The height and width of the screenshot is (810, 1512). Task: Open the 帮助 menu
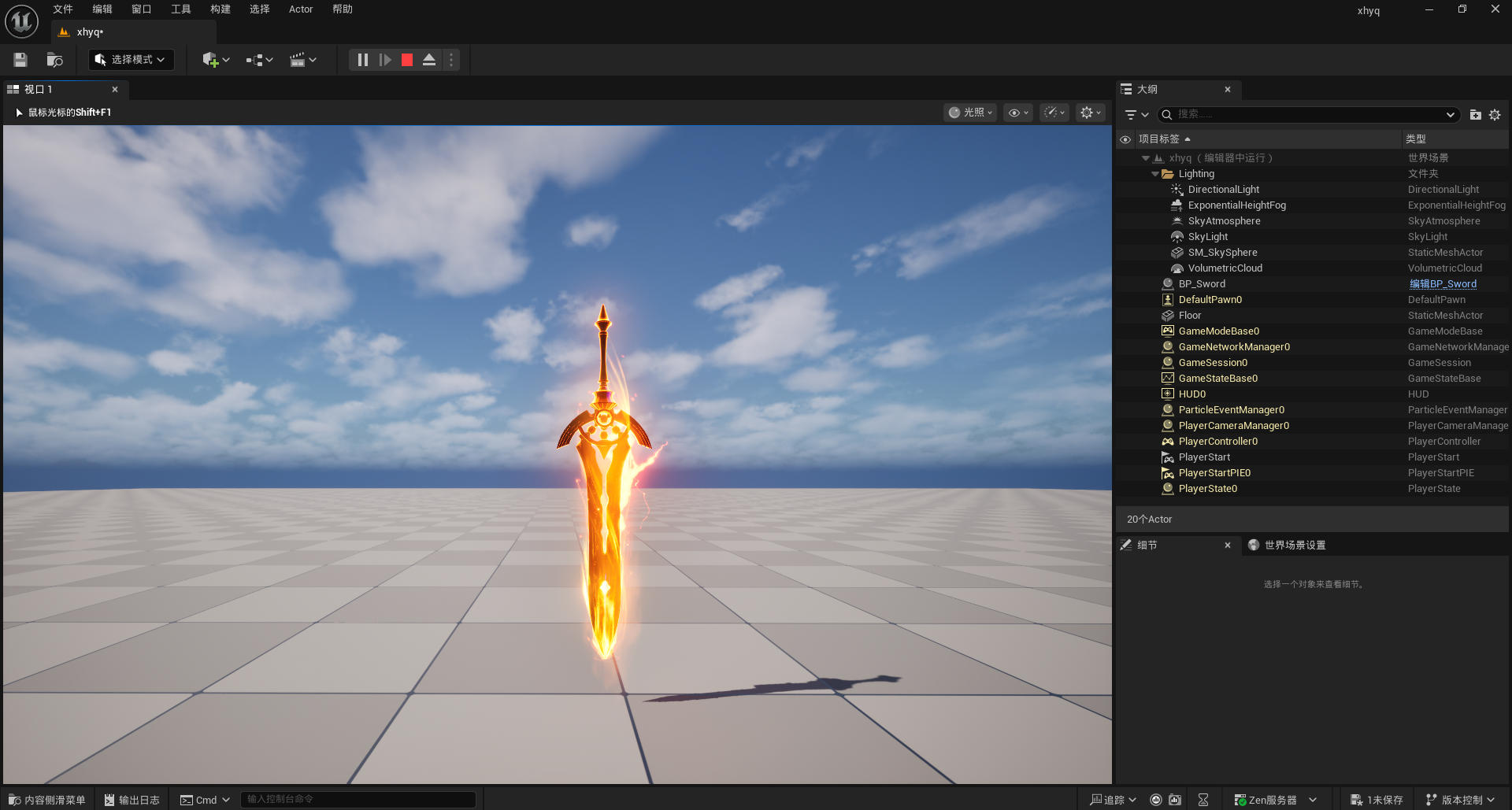coord(343,9)
